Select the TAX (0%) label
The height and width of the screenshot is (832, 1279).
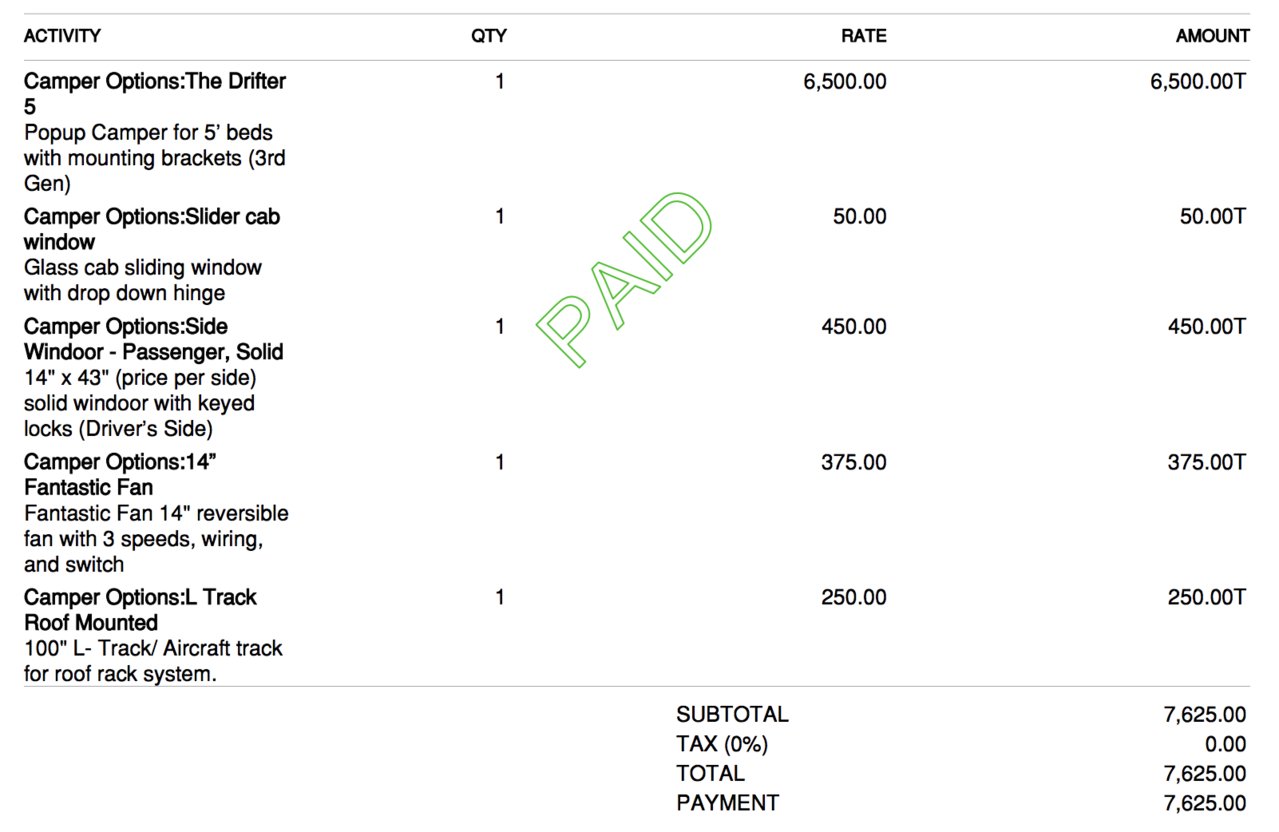(x=722, y=744)
